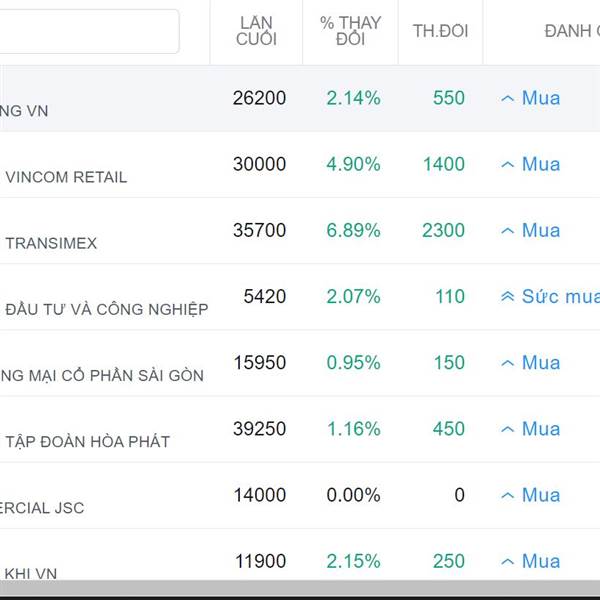
Task: Click percent change 0.00%
Action: point(354,495)
